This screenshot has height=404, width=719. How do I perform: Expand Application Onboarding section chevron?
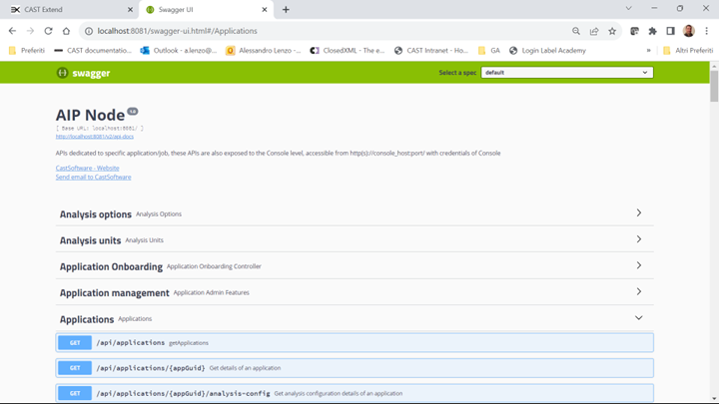[x=639, y=265]
